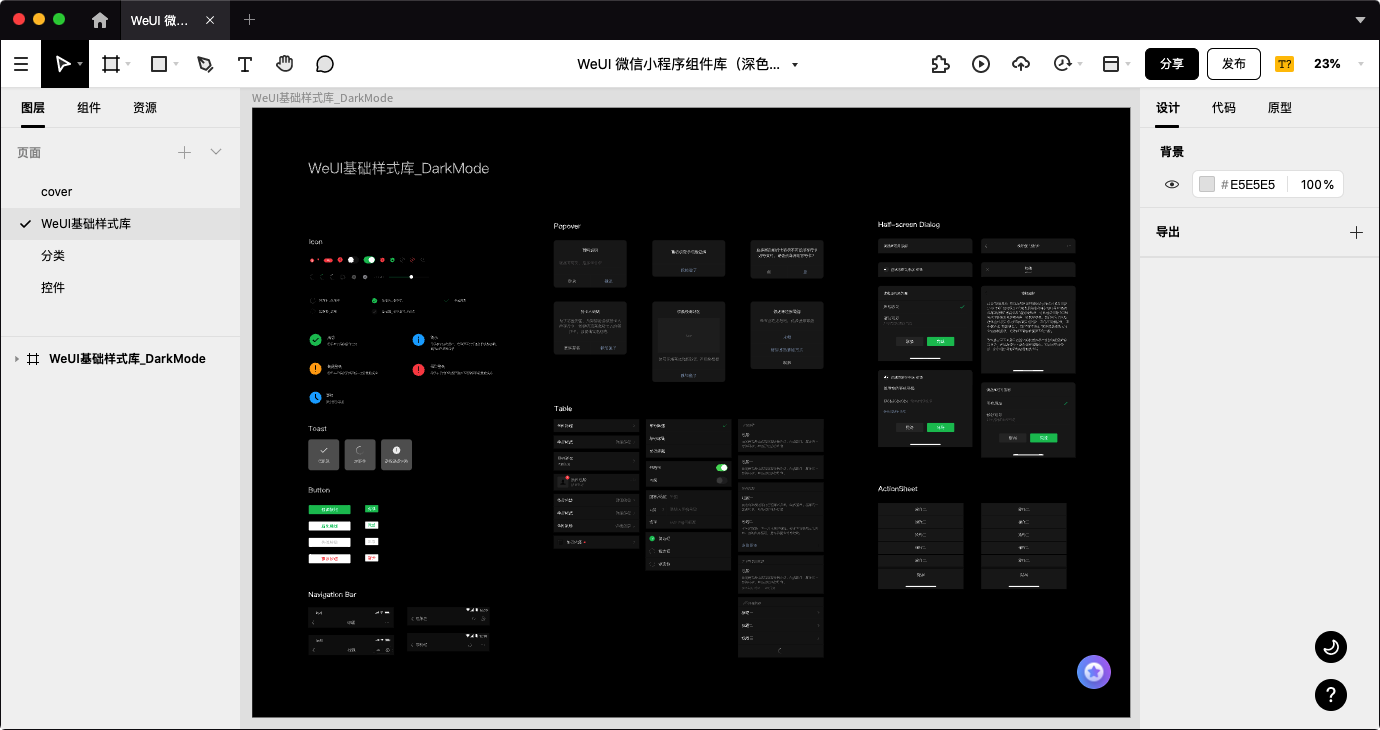Open the Move tool dropdown arrow
Viewport: 1380px width, 730px height.
[x=80, y=64]
